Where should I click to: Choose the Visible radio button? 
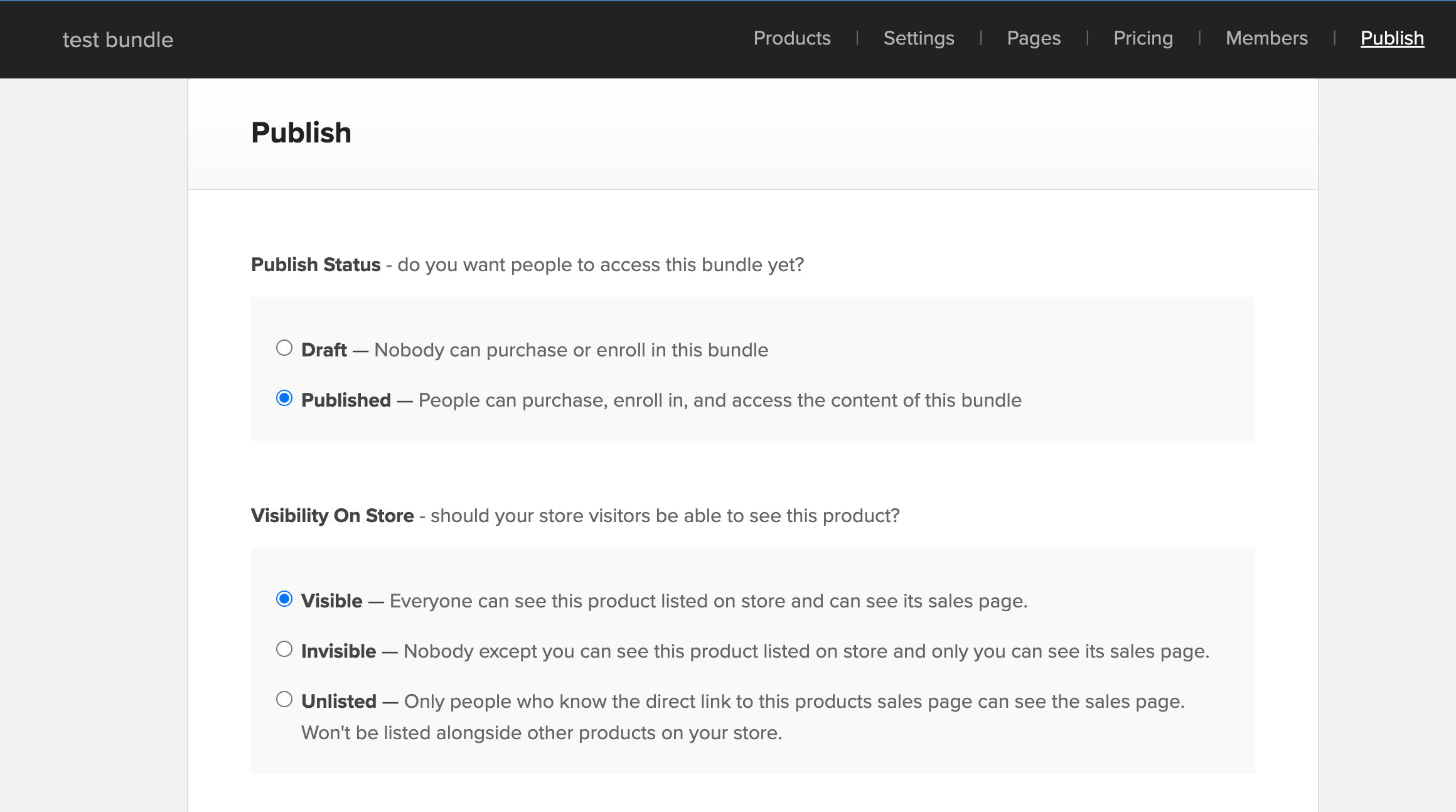pyautogui.click(x=284, y=599)
